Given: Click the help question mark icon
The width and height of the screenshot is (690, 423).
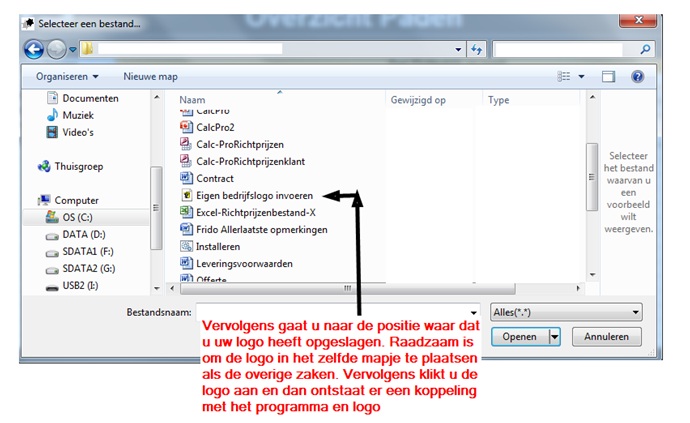Looking at the screenshot, I should coord(637,76).
